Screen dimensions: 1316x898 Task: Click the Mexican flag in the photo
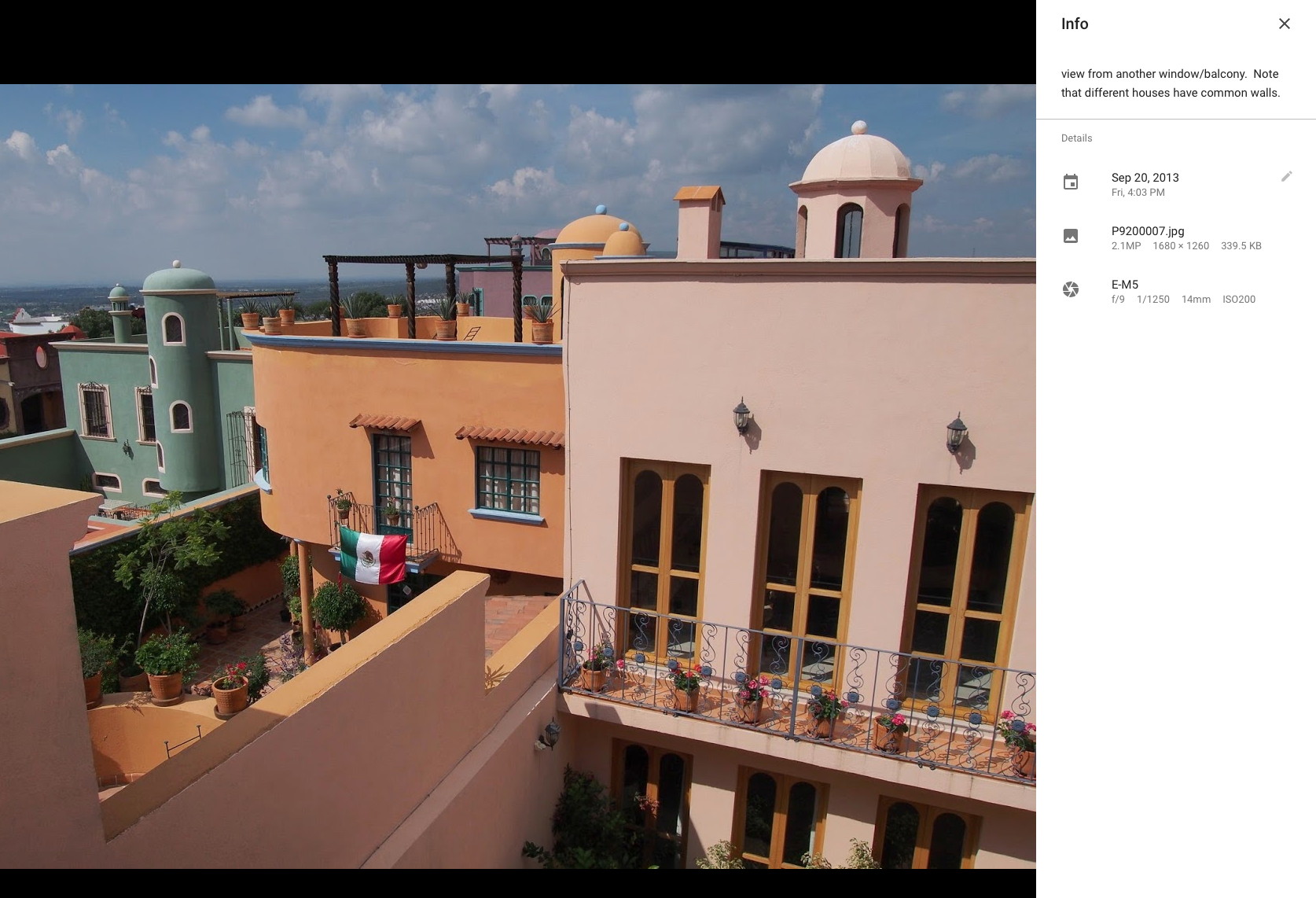pos(373,556)
